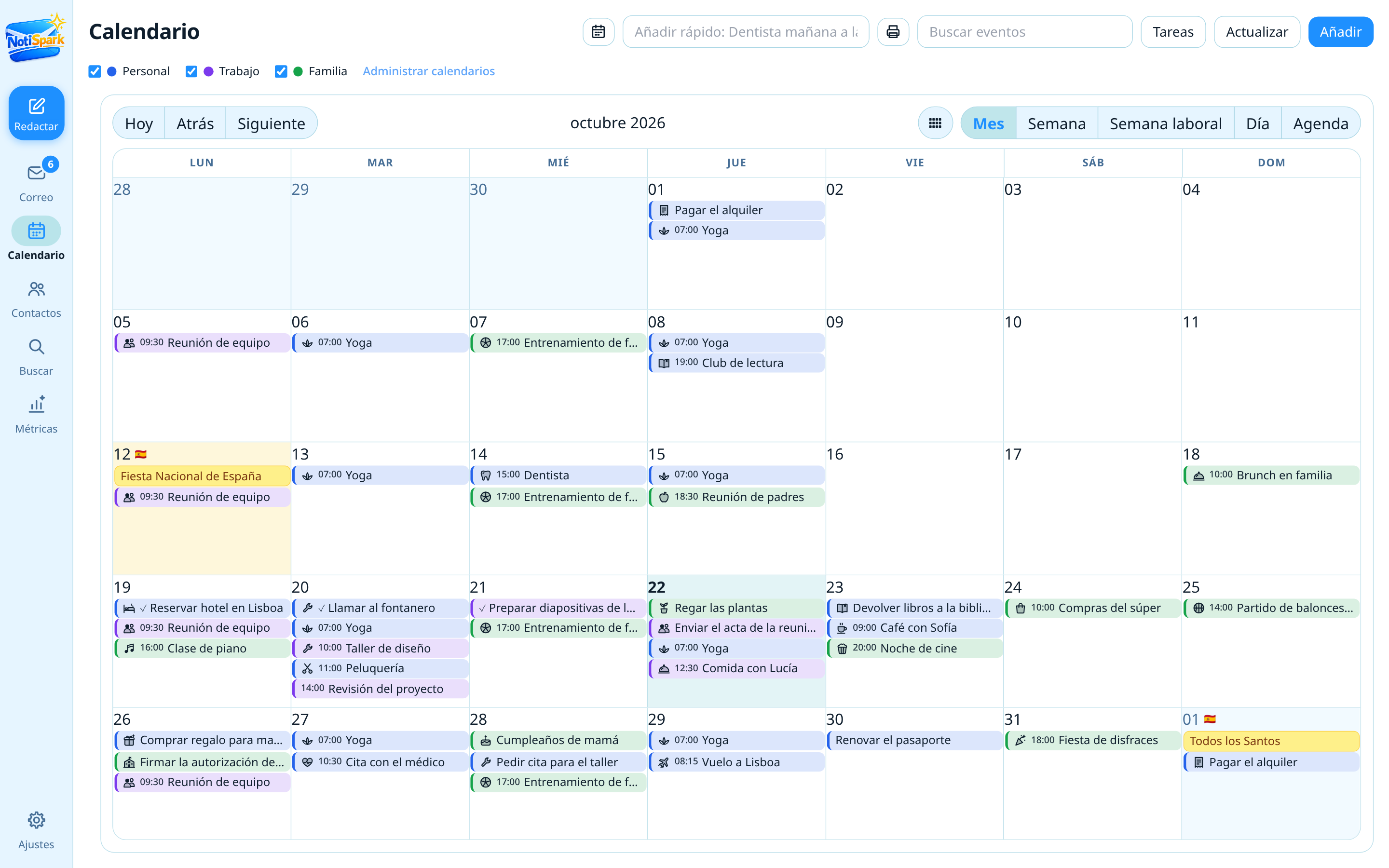Image resolution: width=1389 pixels, height=868 pixels.
Task: Open Pedir cita para el taller
Action: click(558, 762)
